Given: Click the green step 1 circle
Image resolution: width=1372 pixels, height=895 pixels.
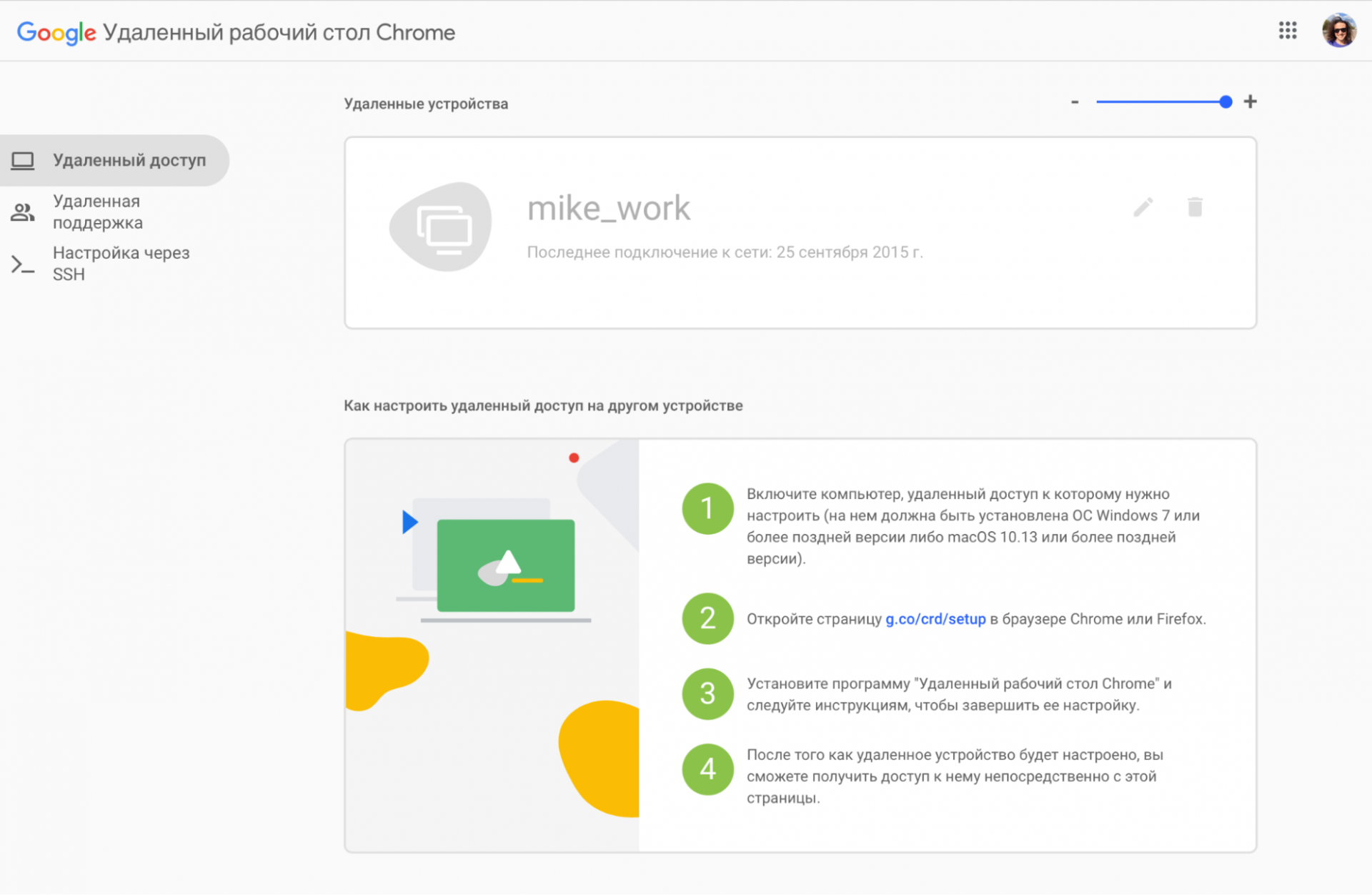Looking at the screenshot, I should click(707, 508).
